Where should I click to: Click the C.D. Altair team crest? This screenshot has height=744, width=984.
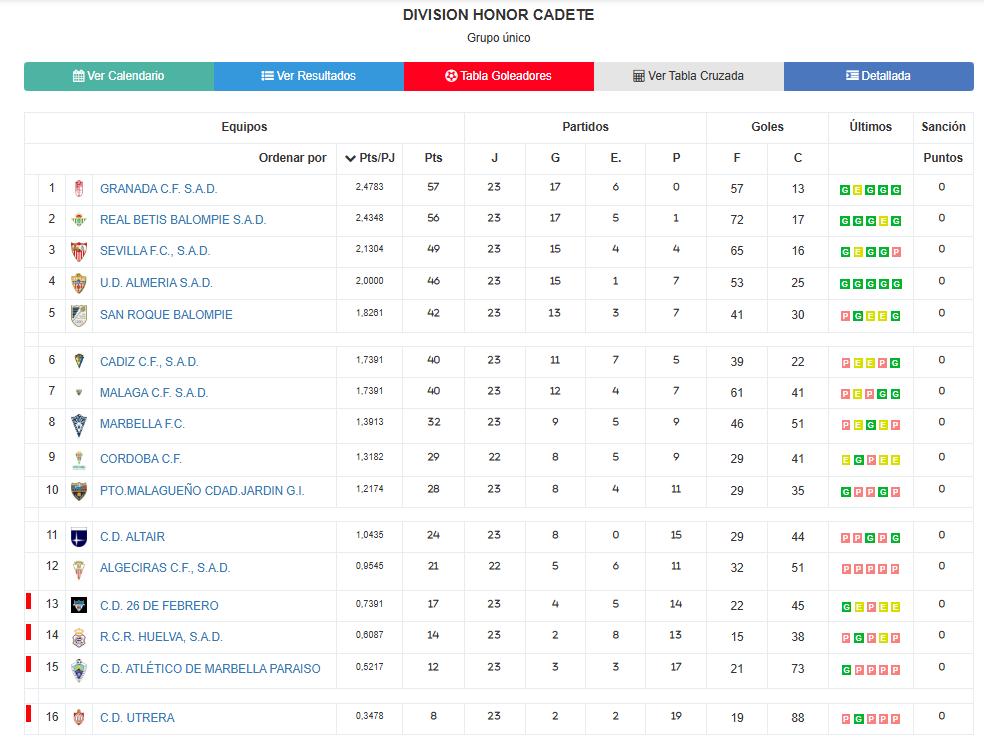pos(78,537)
